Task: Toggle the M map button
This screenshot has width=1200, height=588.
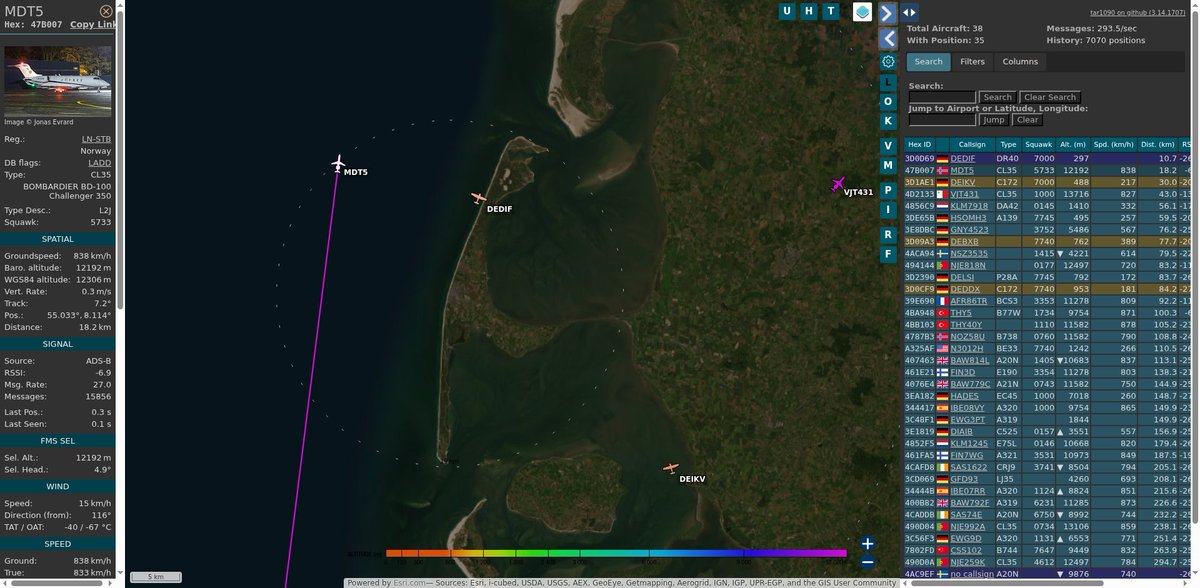Action: click(887, 164)
